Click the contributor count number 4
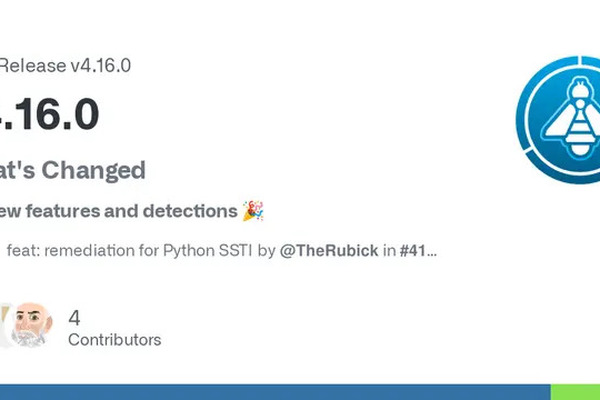Viewport: 600px width, 400px height. click(x=74, y=318)
